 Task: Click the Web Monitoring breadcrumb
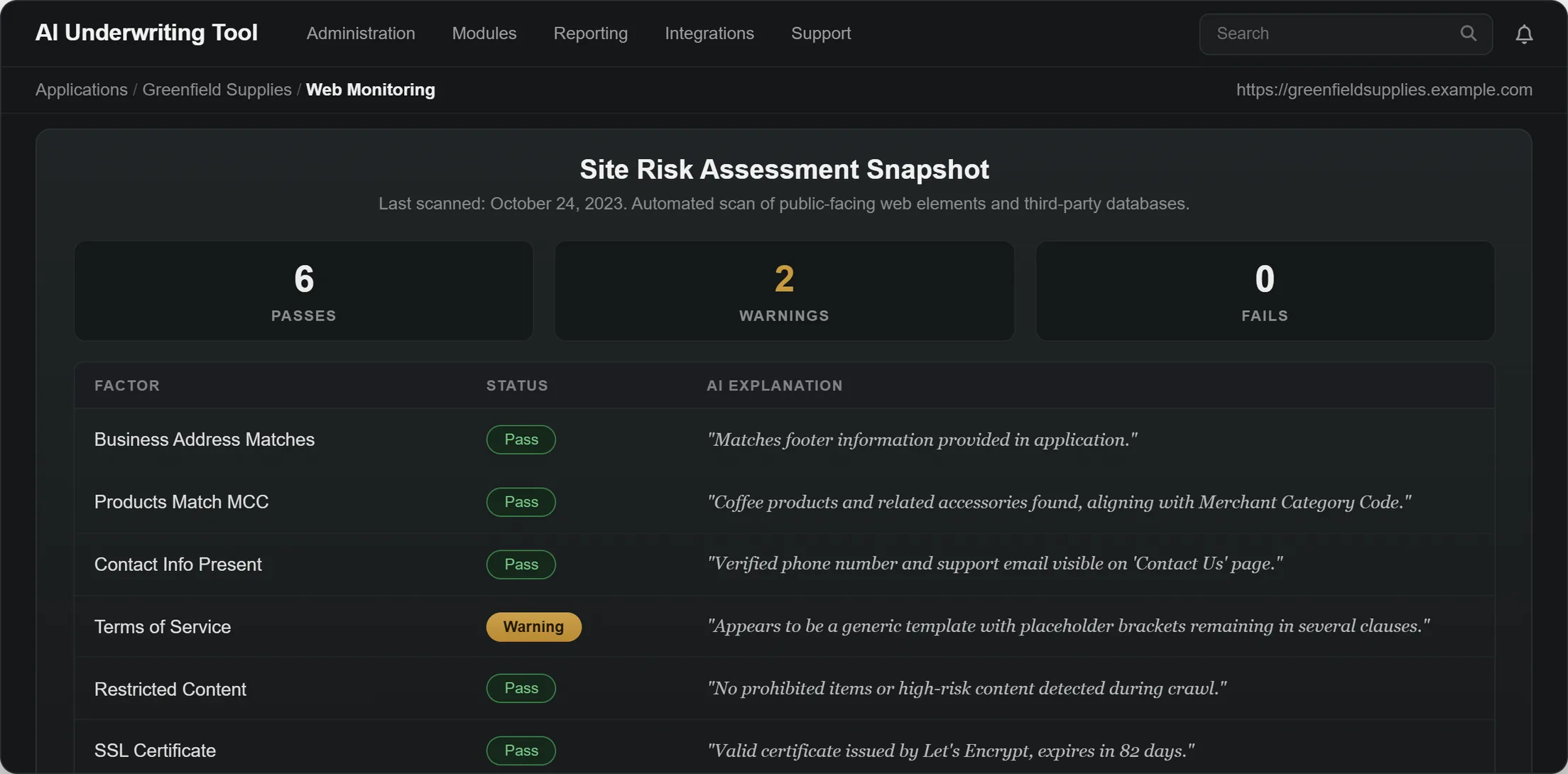(370, 89)
